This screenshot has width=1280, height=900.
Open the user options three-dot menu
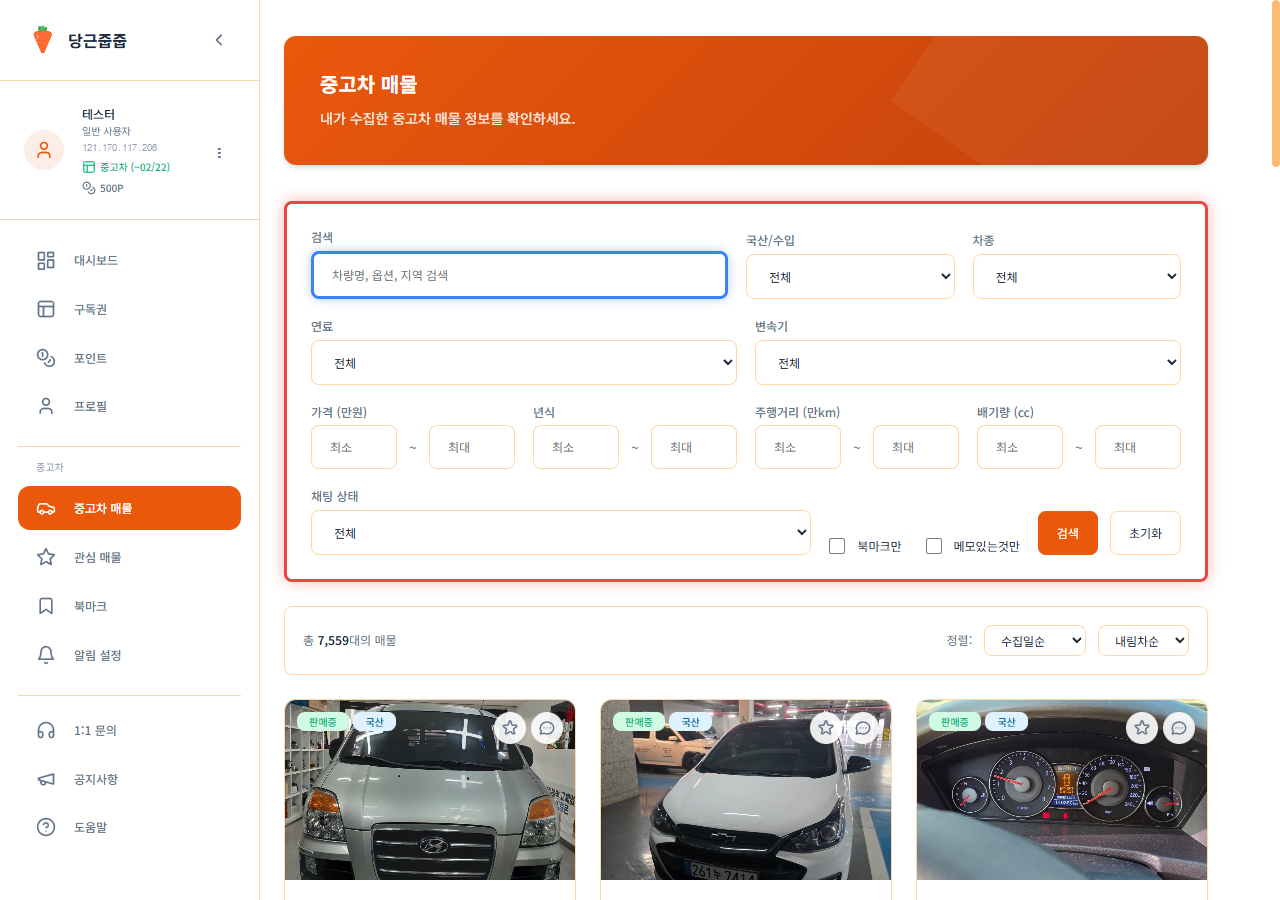coord(219,153)
